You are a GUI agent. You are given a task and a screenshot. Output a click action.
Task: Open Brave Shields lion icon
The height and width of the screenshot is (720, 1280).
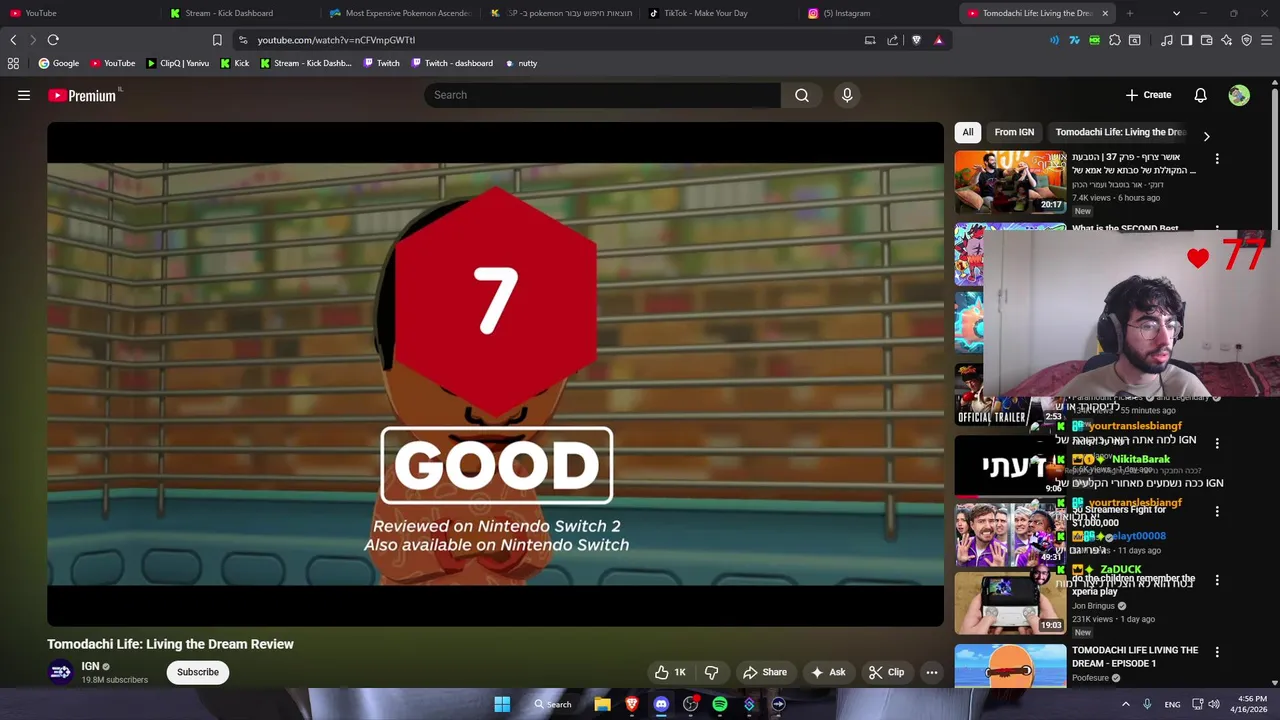point(916,40)
